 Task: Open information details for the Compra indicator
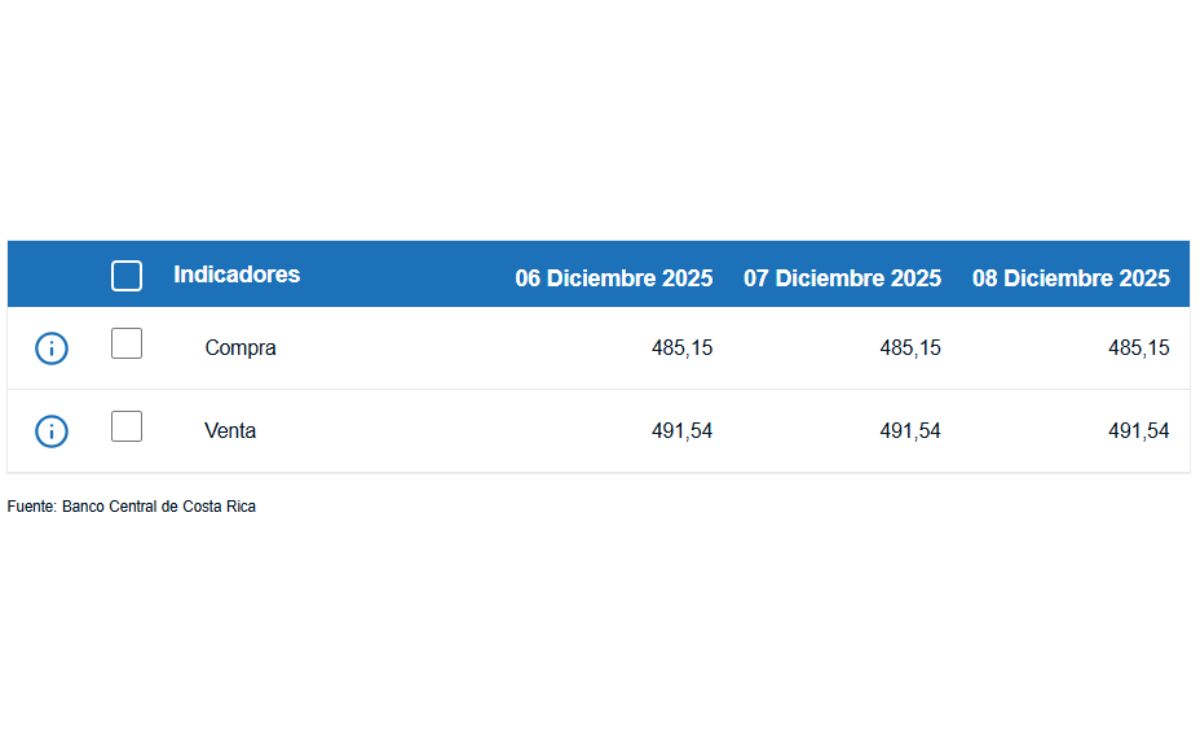50,348
